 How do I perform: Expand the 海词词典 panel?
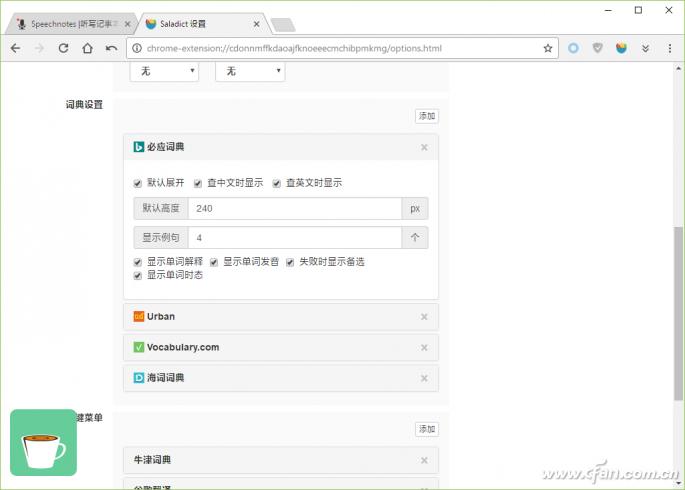280,378
